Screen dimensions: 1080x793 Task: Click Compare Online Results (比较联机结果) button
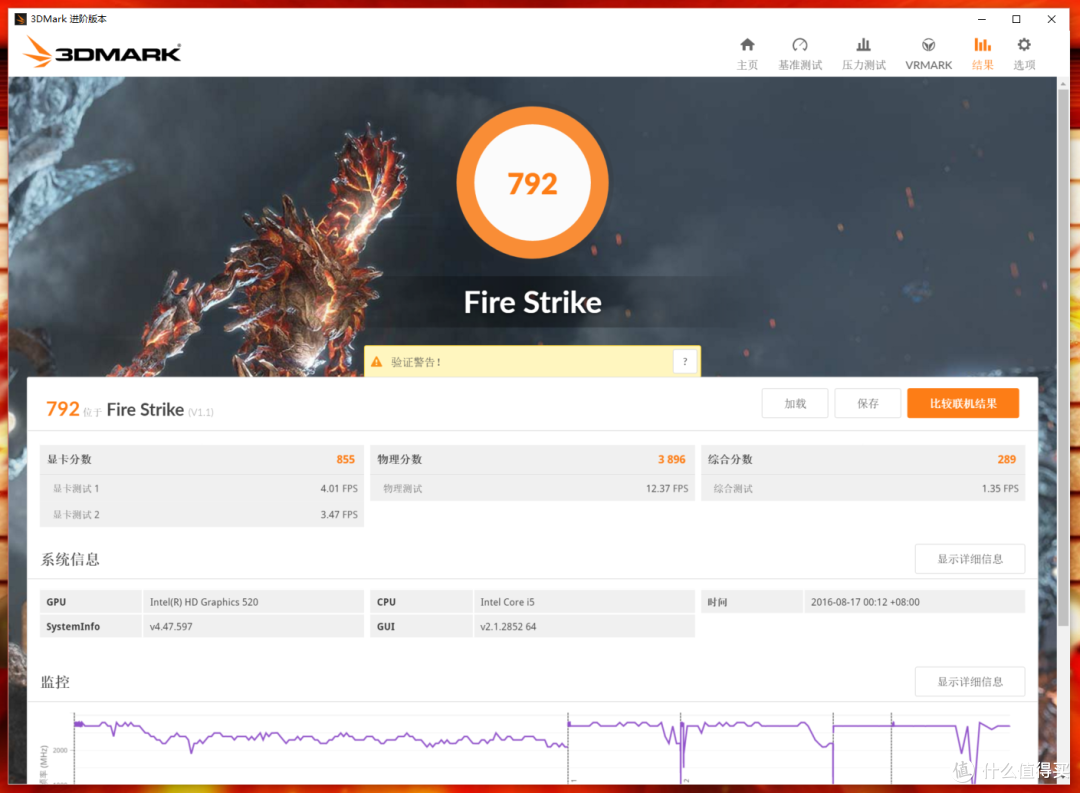pos(963,403)
